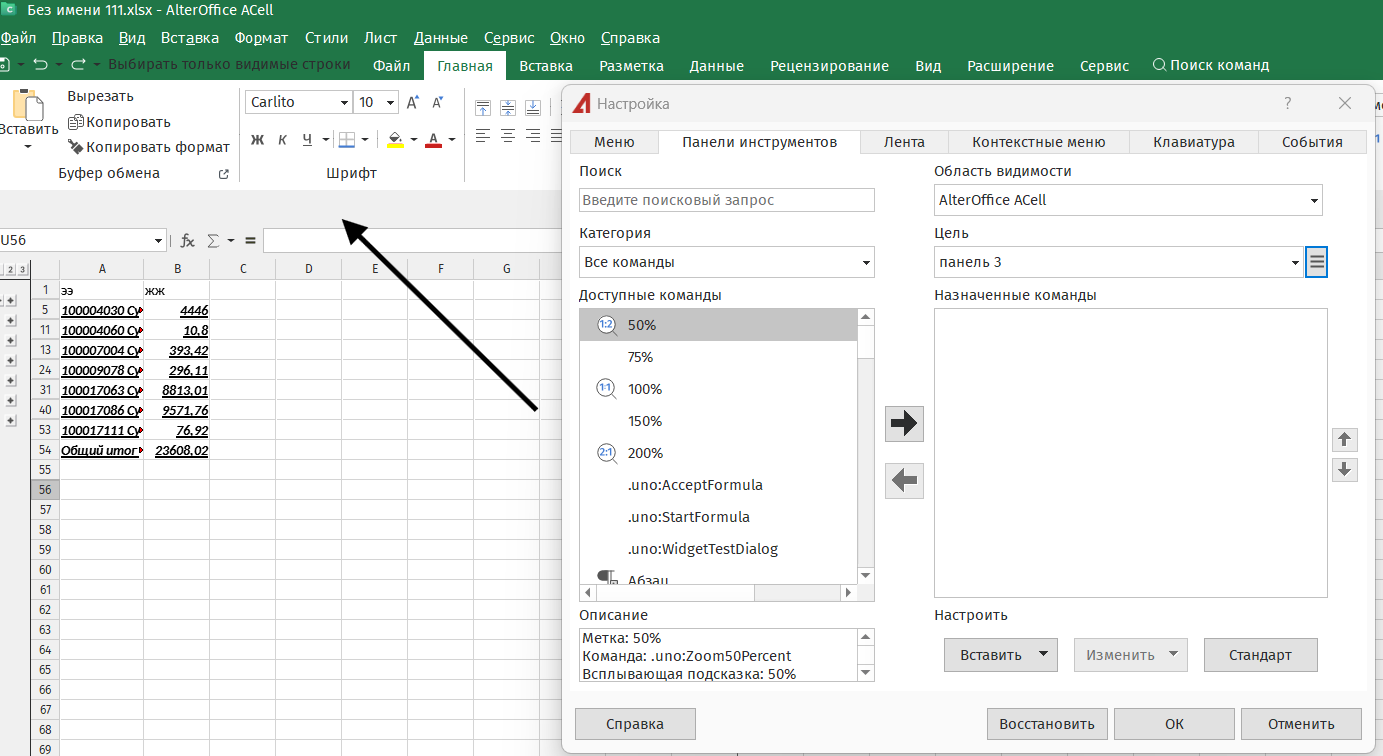Toggle italic with the К button
Viewport: 1383px width, 756px height.
282,139
